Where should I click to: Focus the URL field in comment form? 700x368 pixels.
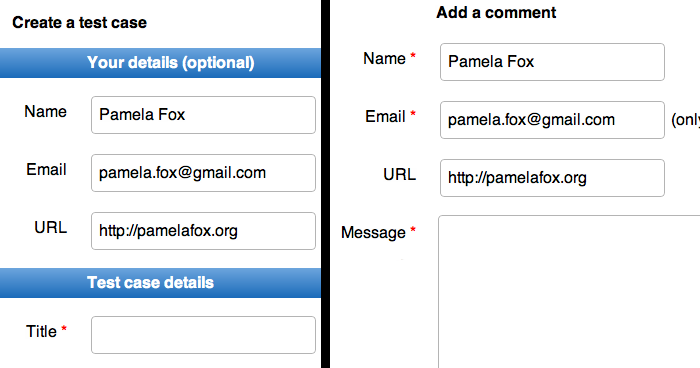(552, 178)
